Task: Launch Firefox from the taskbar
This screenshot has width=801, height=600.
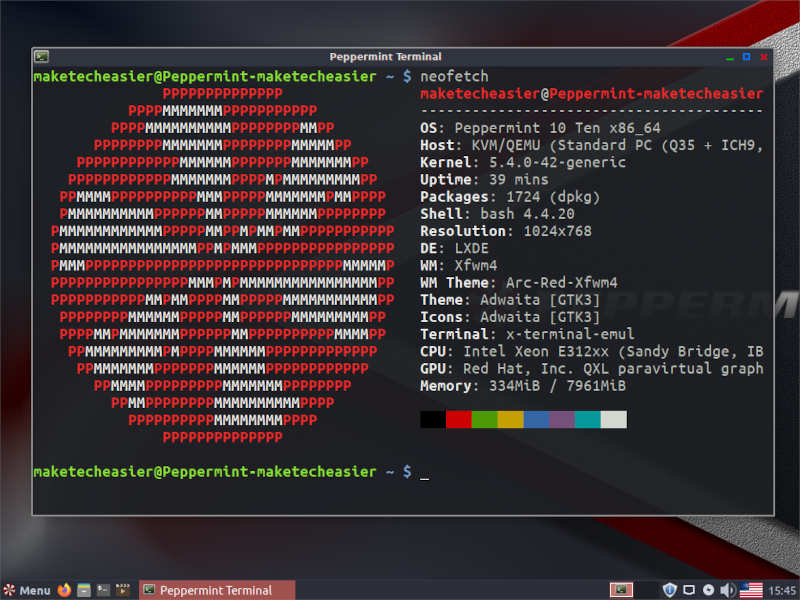Action: tap(63, 590)
